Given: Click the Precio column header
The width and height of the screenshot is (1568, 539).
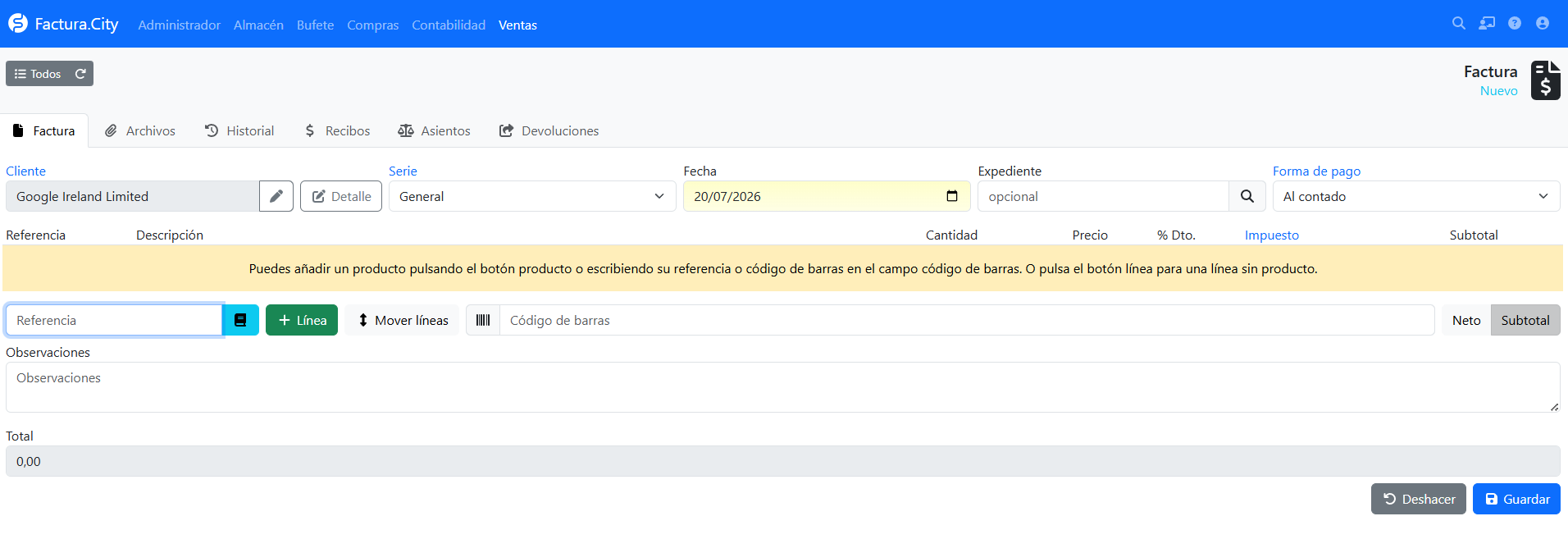Looking at the screenshot, I should pyautogui.click(x=1090, y=235).
